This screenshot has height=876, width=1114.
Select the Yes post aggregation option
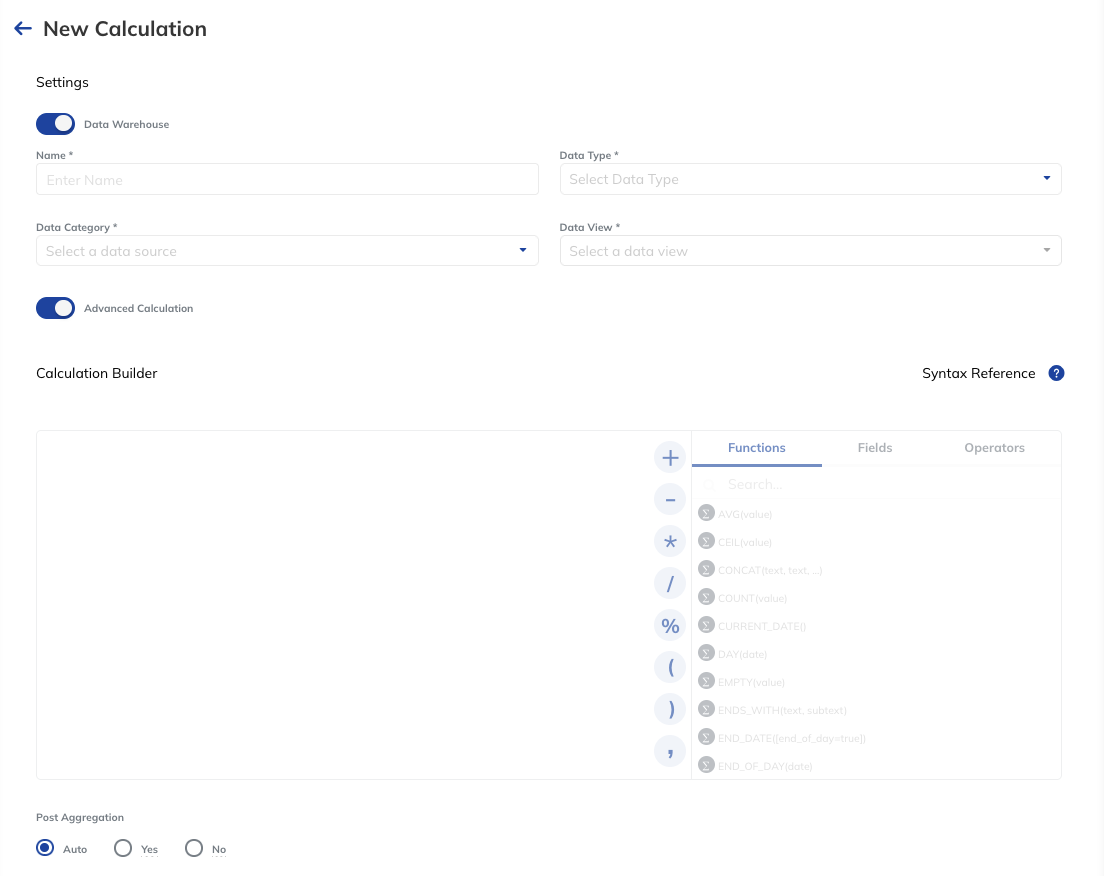point(122,847)
